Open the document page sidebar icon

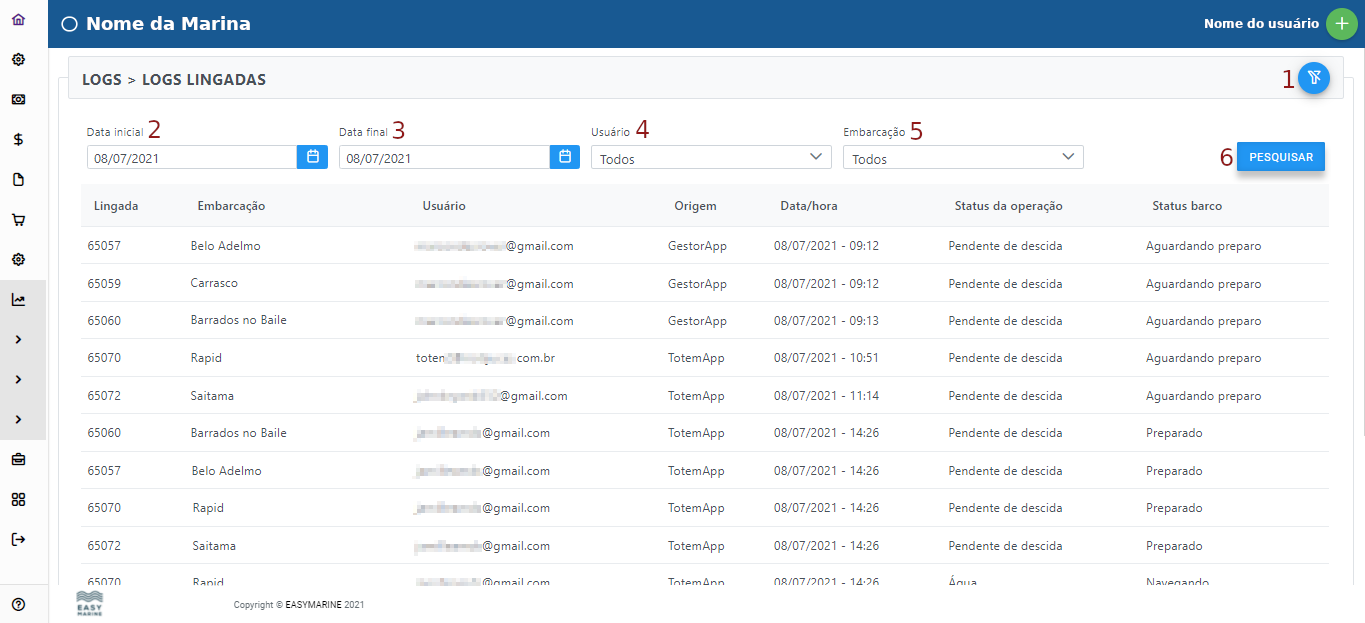tap(18, 180)
